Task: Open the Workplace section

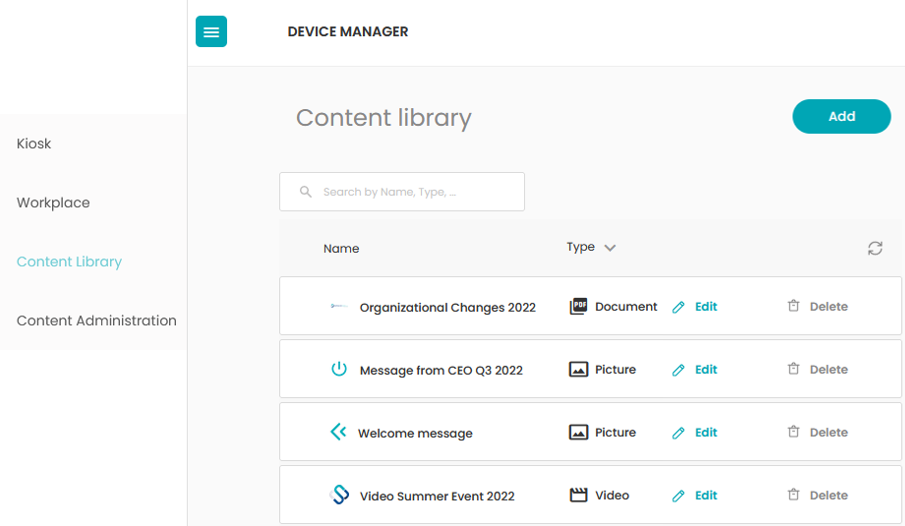Action: coord(53,203)
